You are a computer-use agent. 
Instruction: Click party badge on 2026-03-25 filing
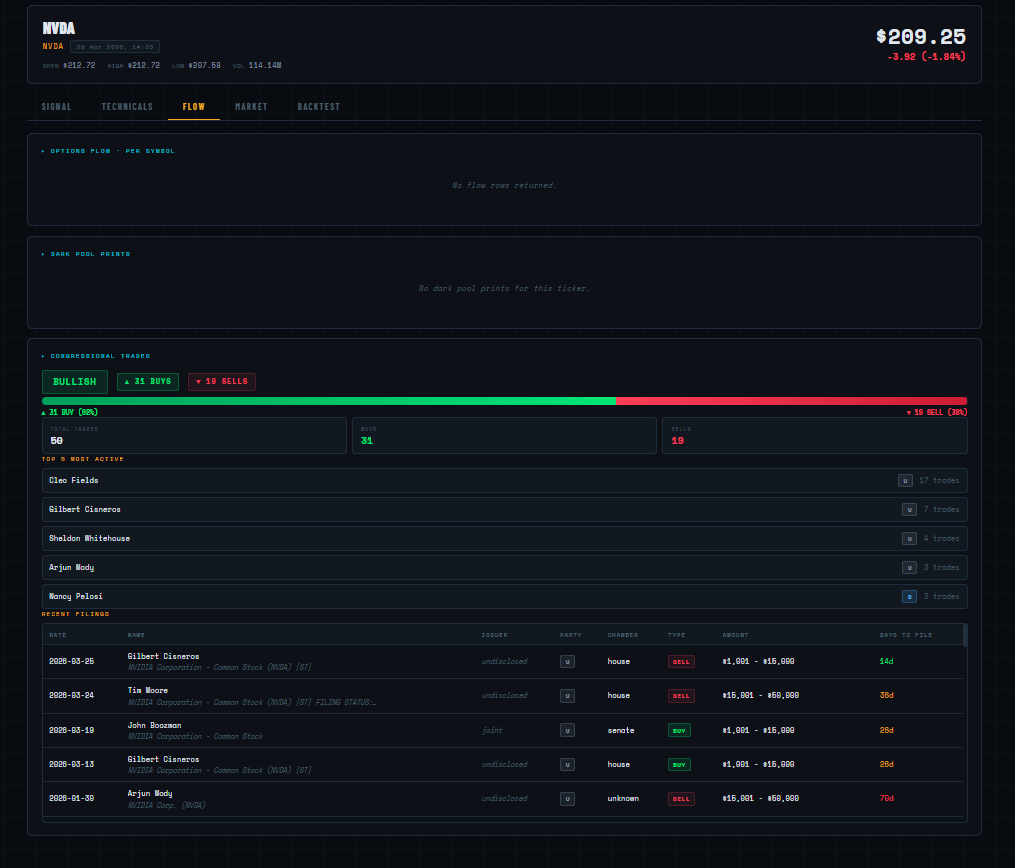tap(567, 662)
